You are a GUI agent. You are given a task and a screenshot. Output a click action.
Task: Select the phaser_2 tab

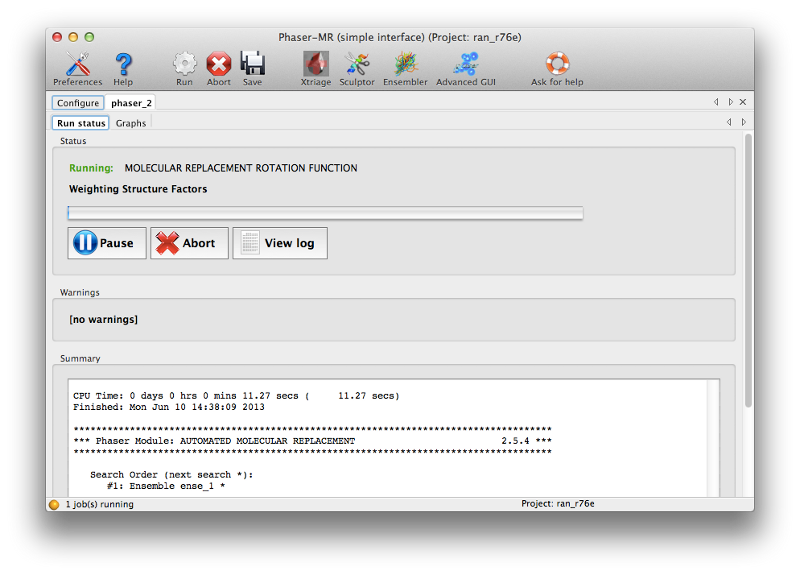130,103
